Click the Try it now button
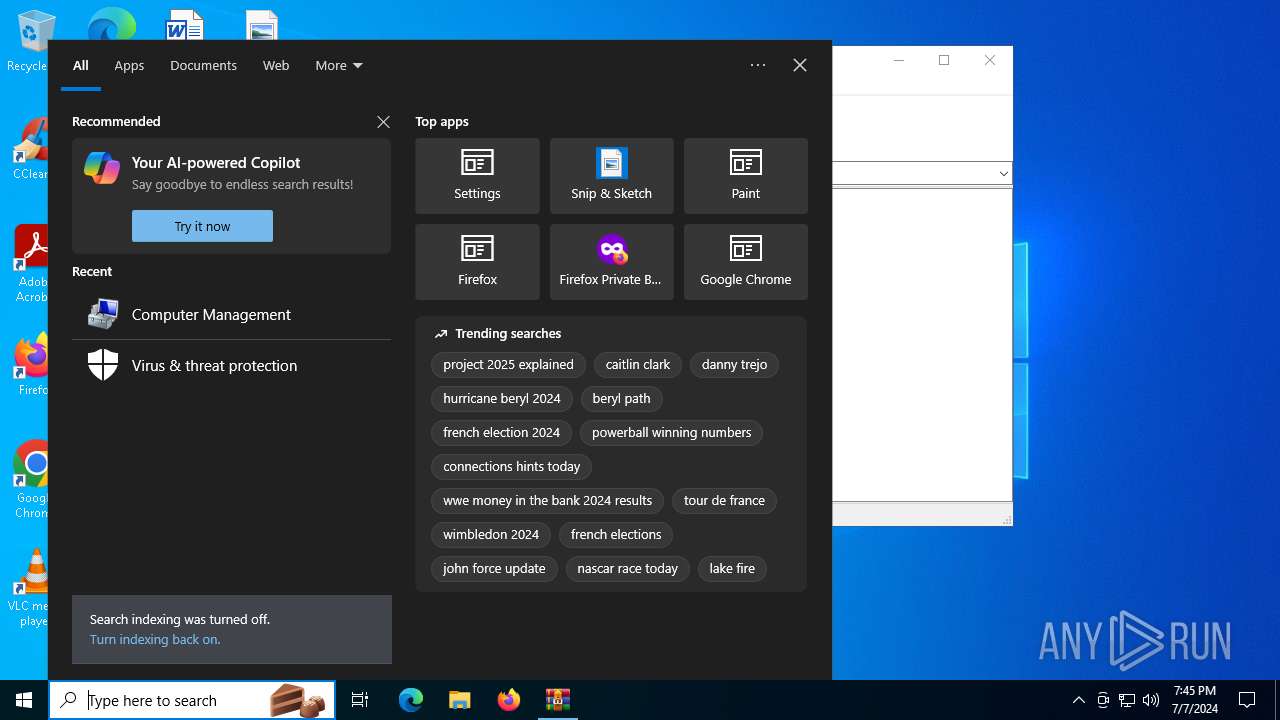The width and height of the screenshot is (1280, 720). [202, 226]
